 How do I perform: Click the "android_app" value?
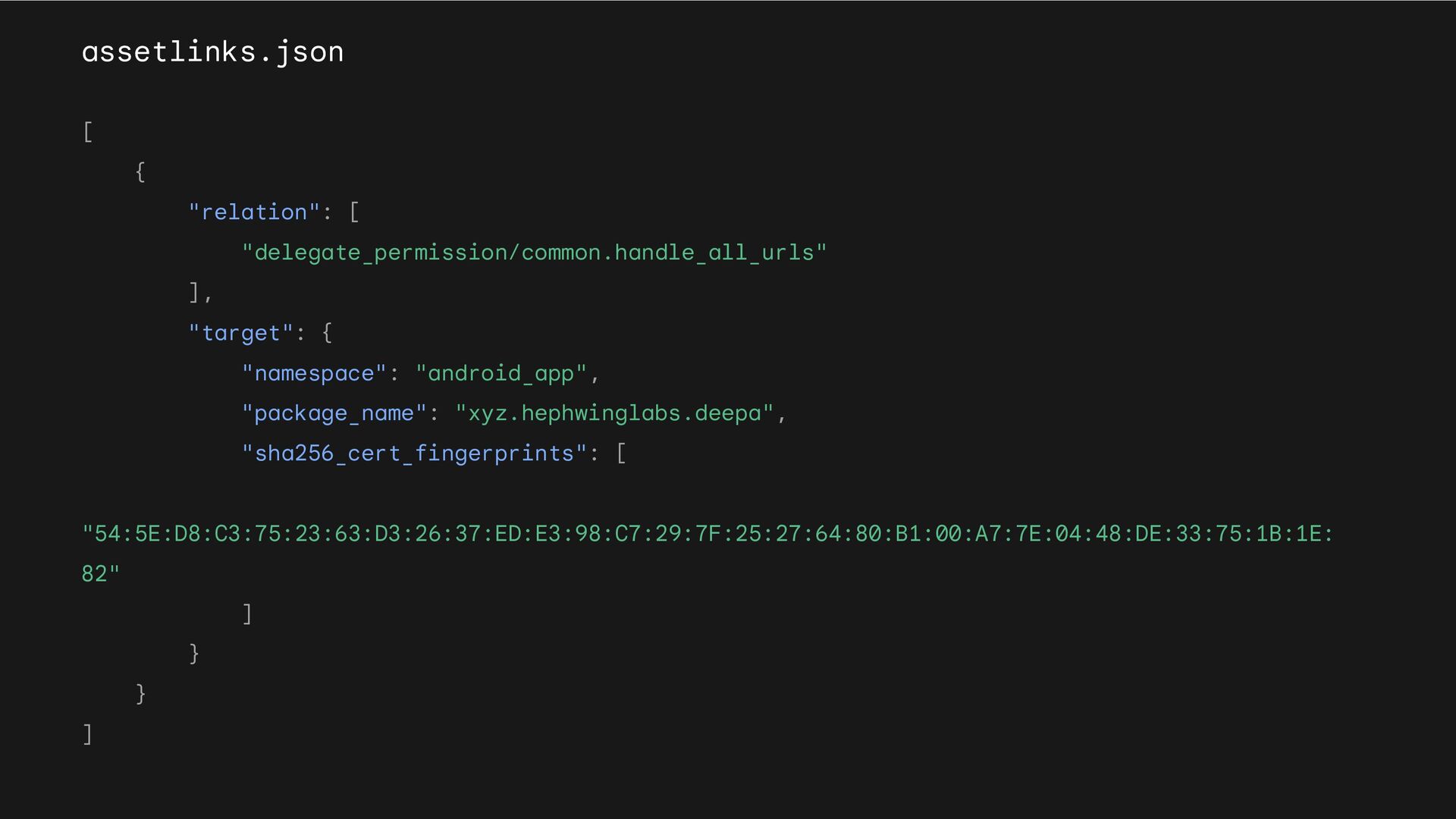pos(500,373)
